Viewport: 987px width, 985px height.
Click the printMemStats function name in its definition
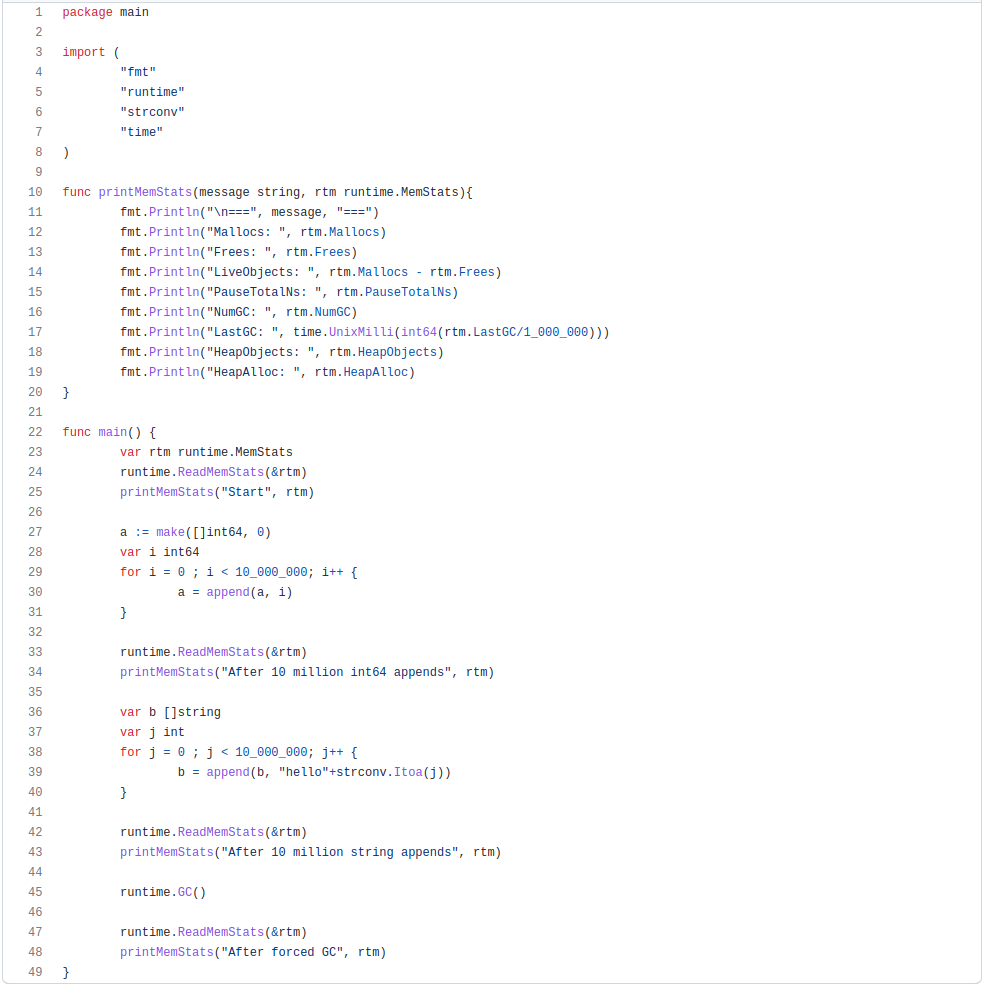coord(145,192)
